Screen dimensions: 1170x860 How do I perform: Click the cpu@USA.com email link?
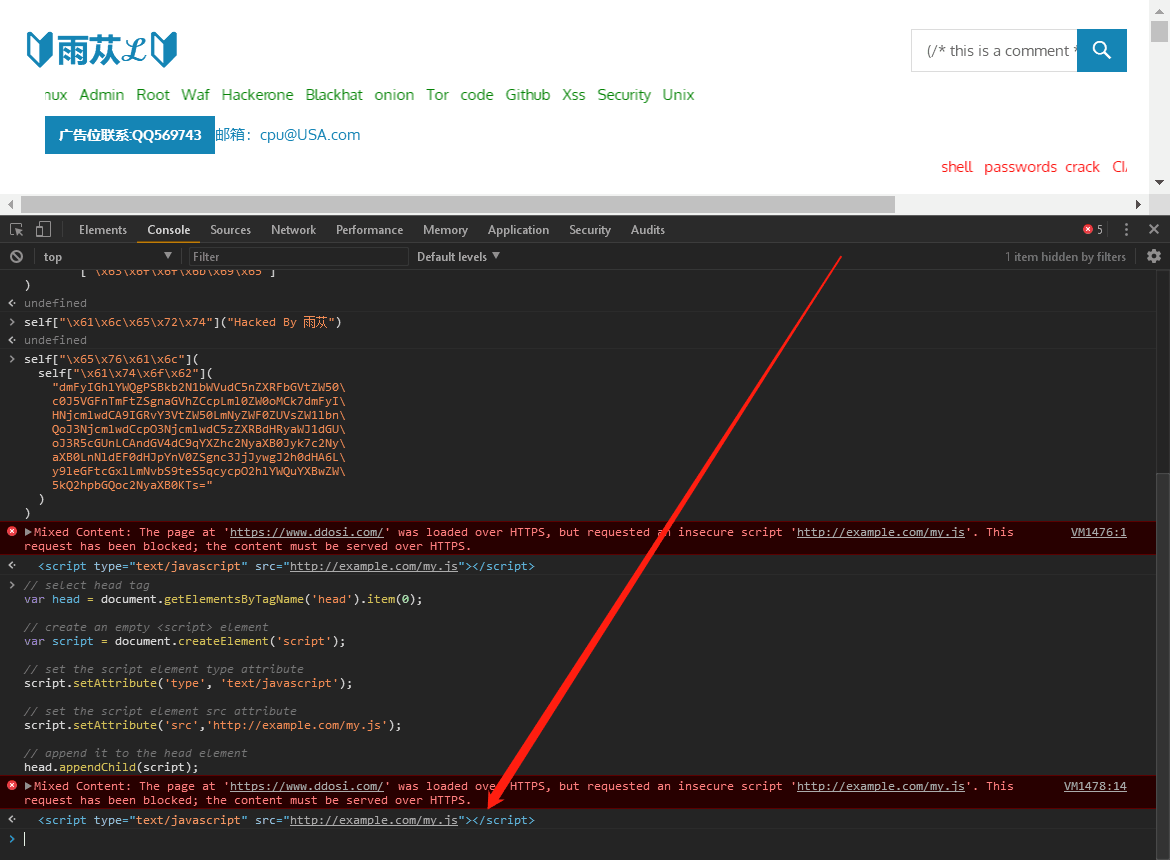310,135
